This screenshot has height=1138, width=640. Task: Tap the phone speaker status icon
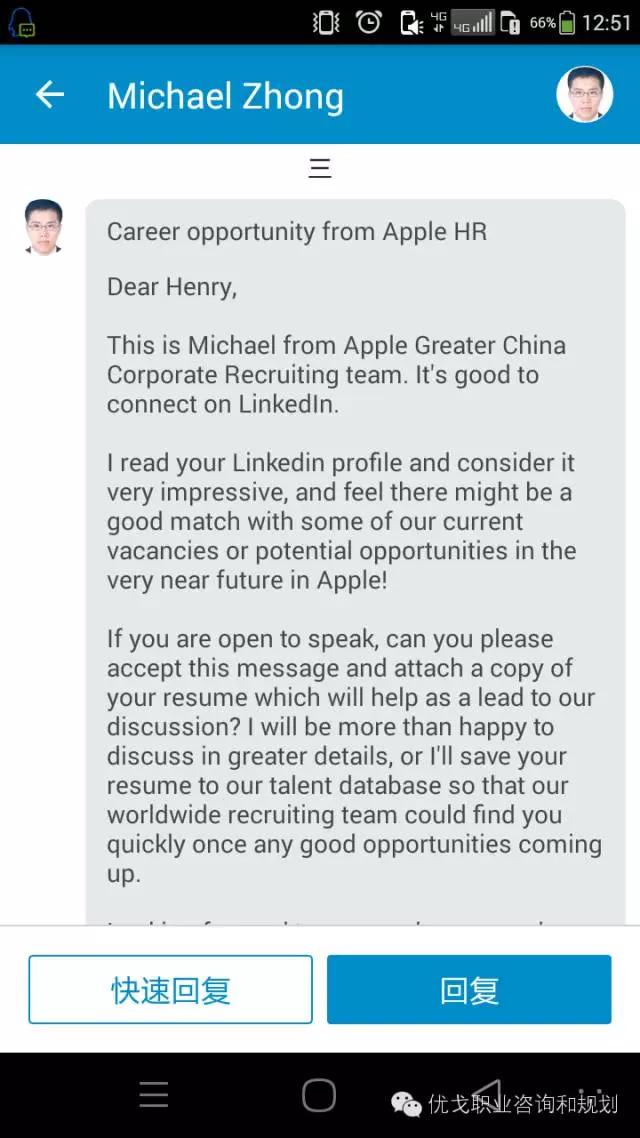[411, 22]
